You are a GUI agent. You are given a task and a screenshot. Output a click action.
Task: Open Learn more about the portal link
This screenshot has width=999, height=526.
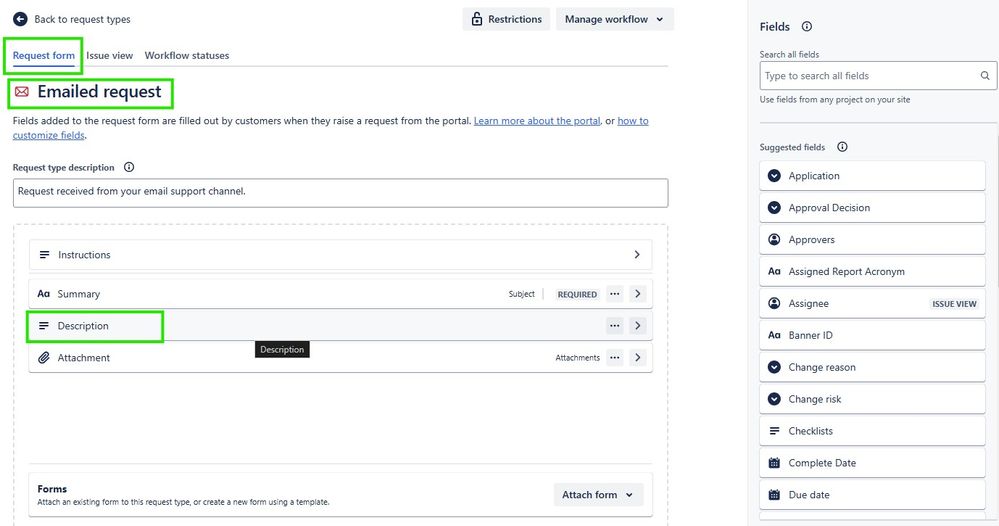537,121
